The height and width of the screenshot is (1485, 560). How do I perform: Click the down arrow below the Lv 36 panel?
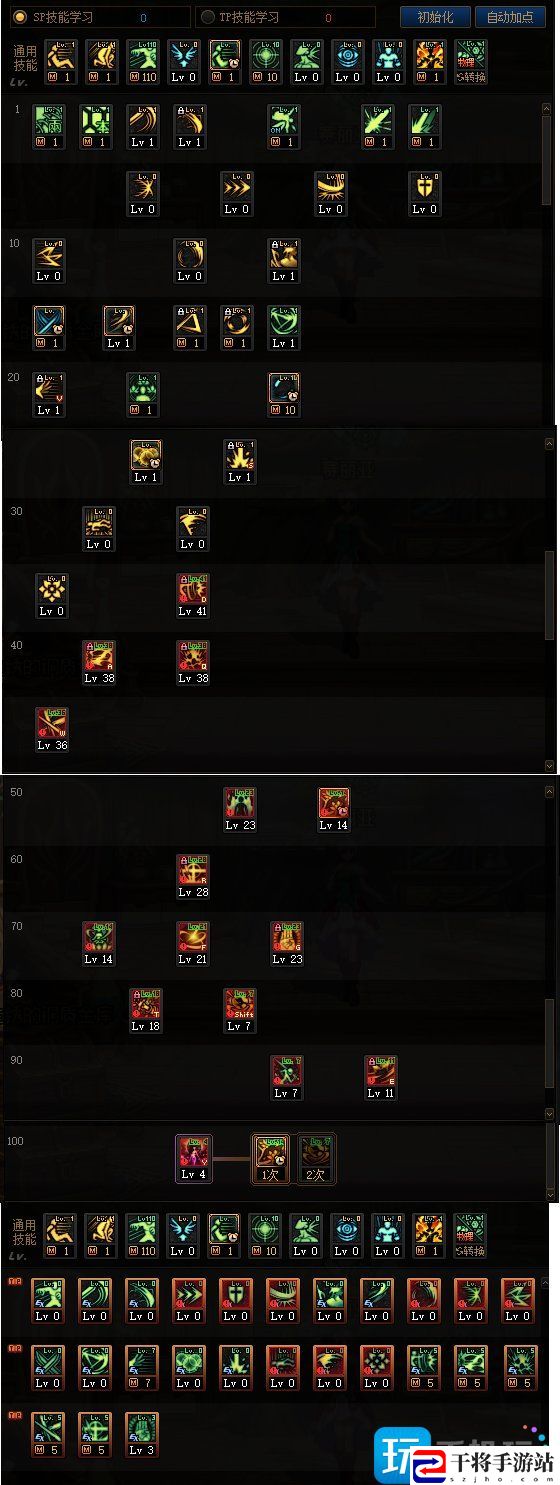[x=549, y=764]
